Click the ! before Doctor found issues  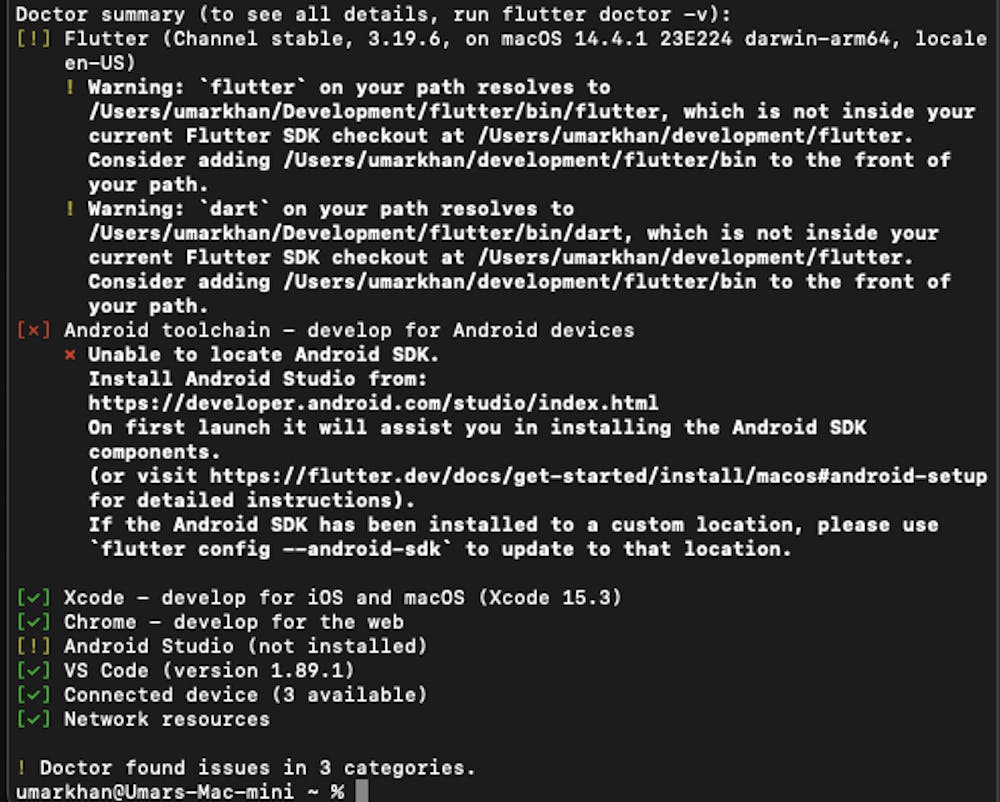[22, 768]
